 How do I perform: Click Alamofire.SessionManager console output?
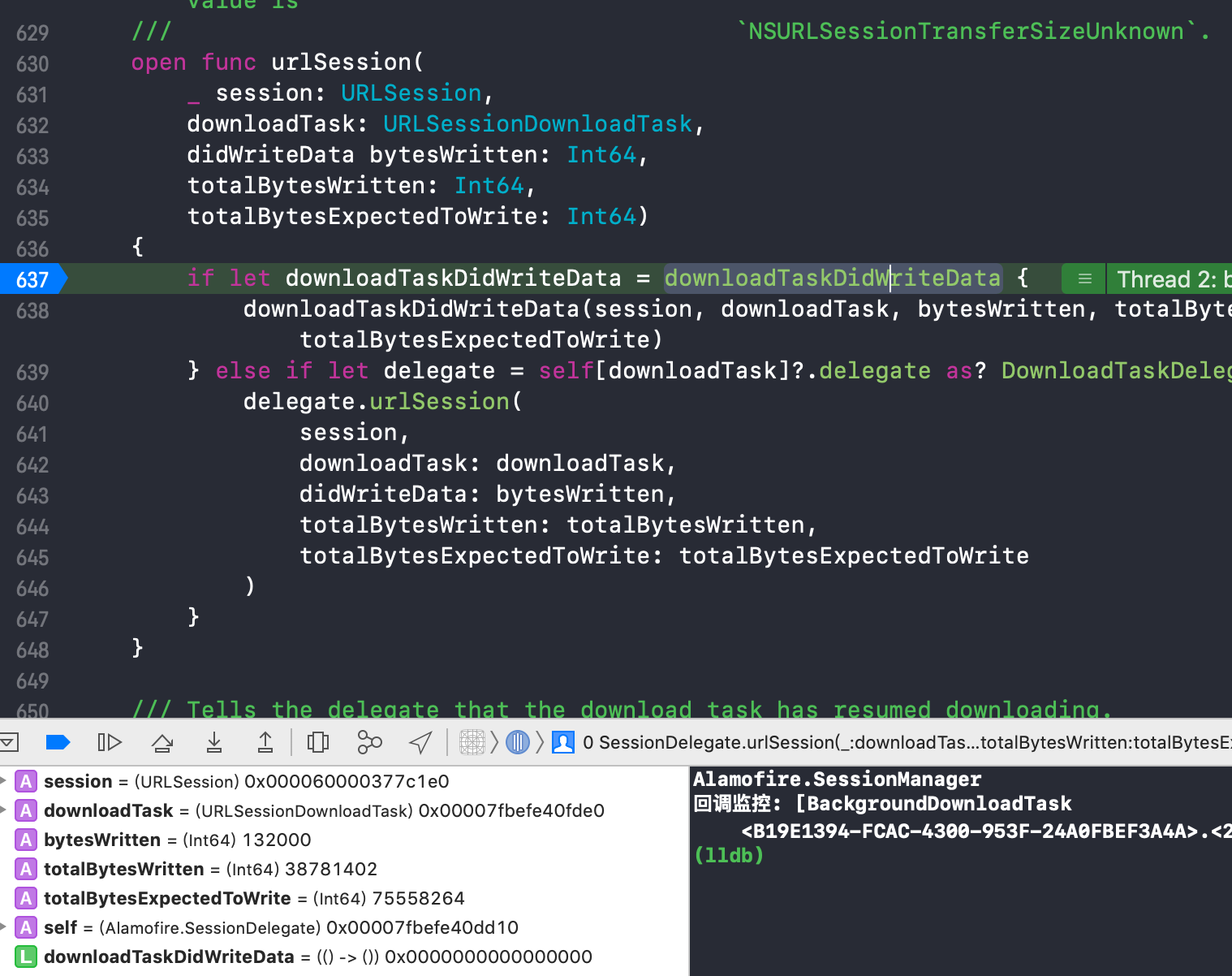click(837, 779)
